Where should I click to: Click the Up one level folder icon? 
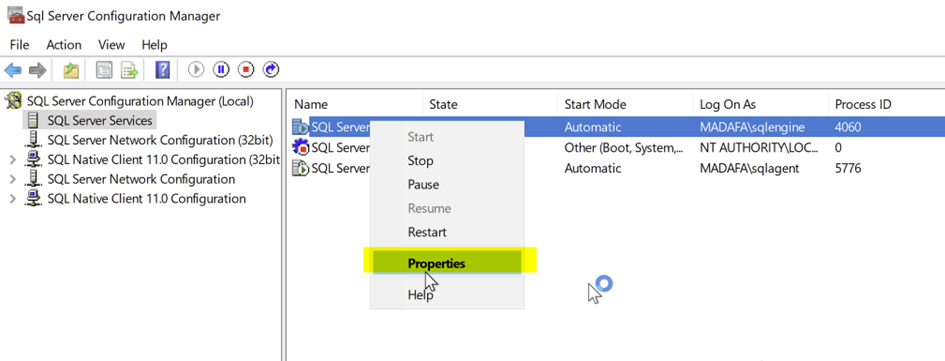click(x=72, y=71)
